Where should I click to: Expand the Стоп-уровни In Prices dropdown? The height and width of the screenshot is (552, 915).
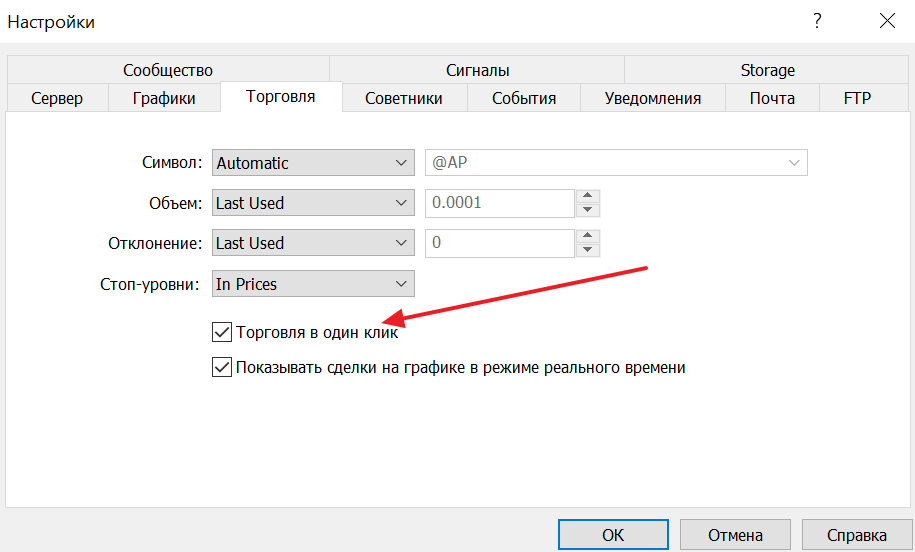[314, 284]
